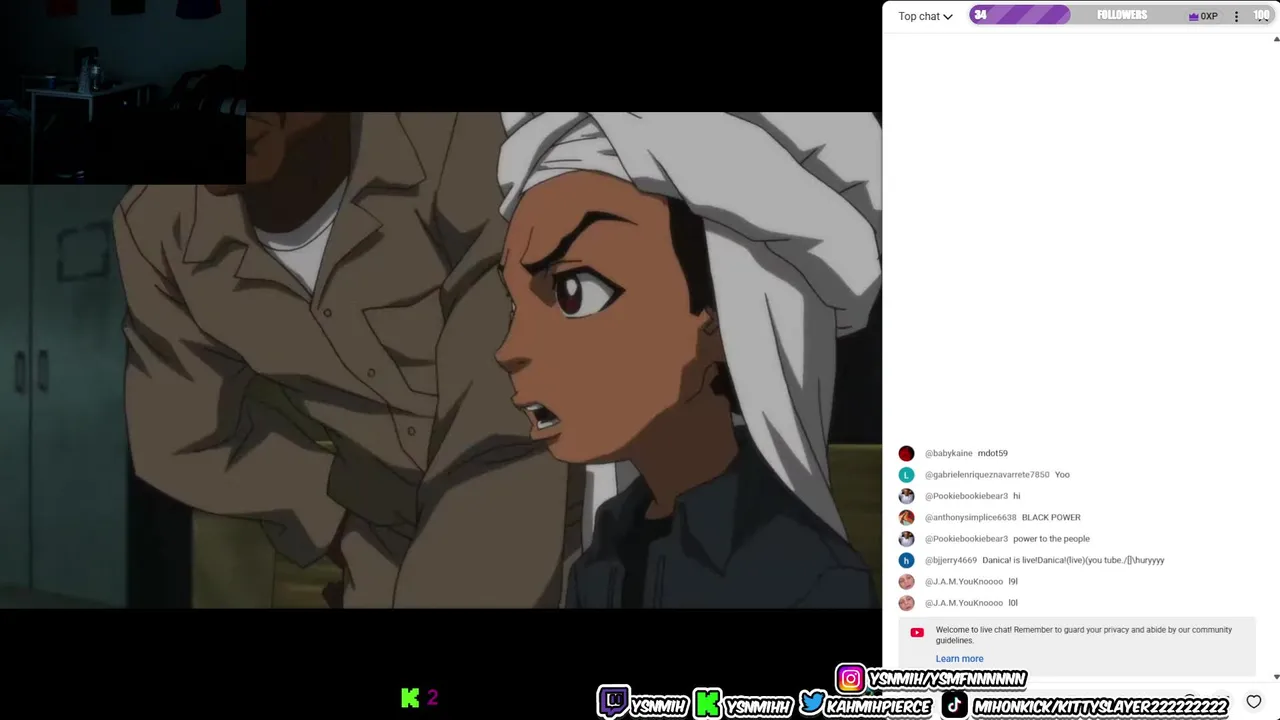The height and width of the screenshot is (720, 1280).
Task: Select username @bjjerry4669
Action: [950, 560]
